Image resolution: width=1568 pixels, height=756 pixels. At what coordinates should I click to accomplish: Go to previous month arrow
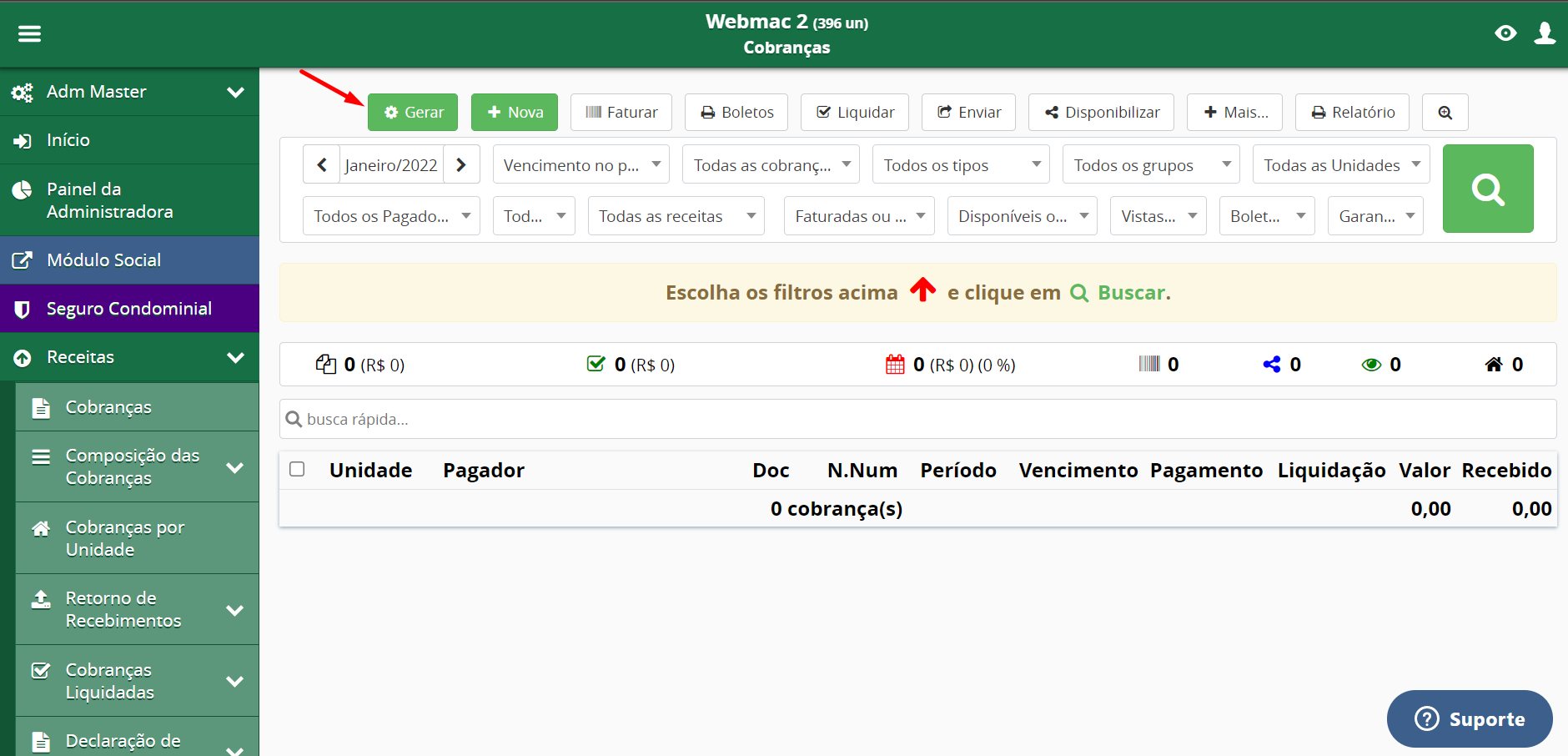(321, 164)
